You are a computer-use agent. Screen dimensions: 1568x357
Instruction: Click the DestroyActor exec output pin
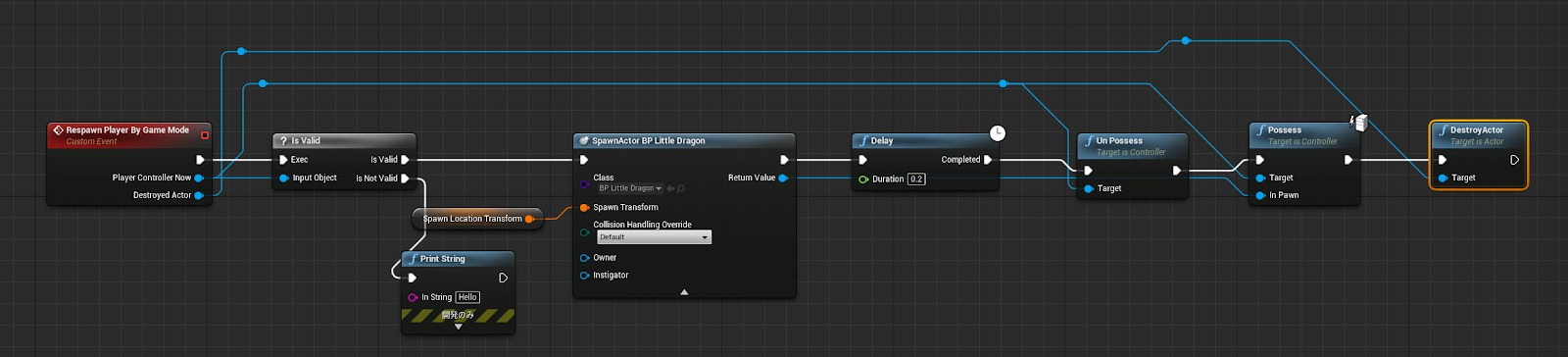click(x=1514, y=160)
